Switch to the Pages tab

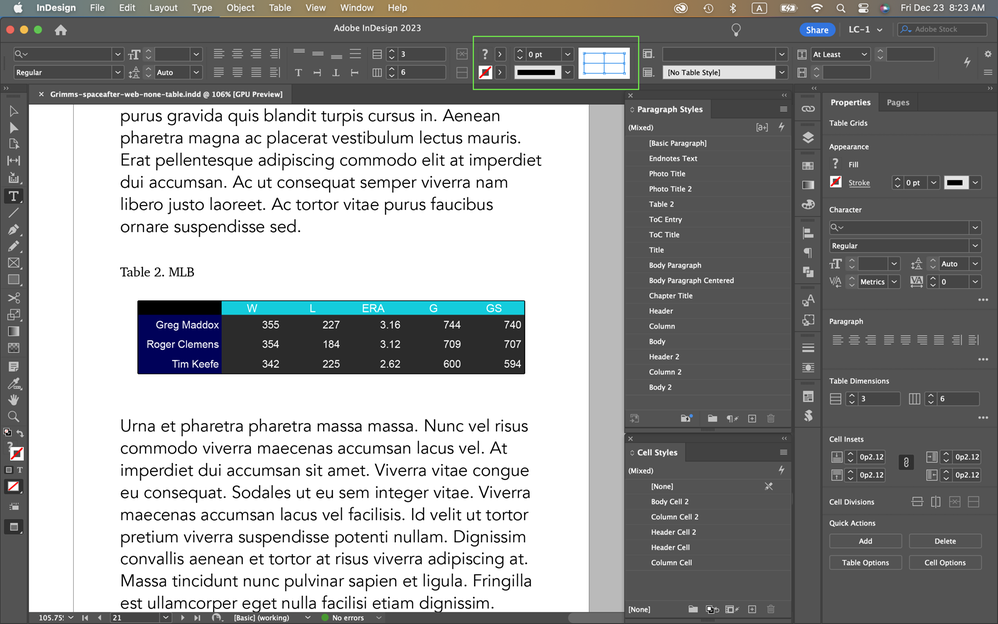[897, 103]
